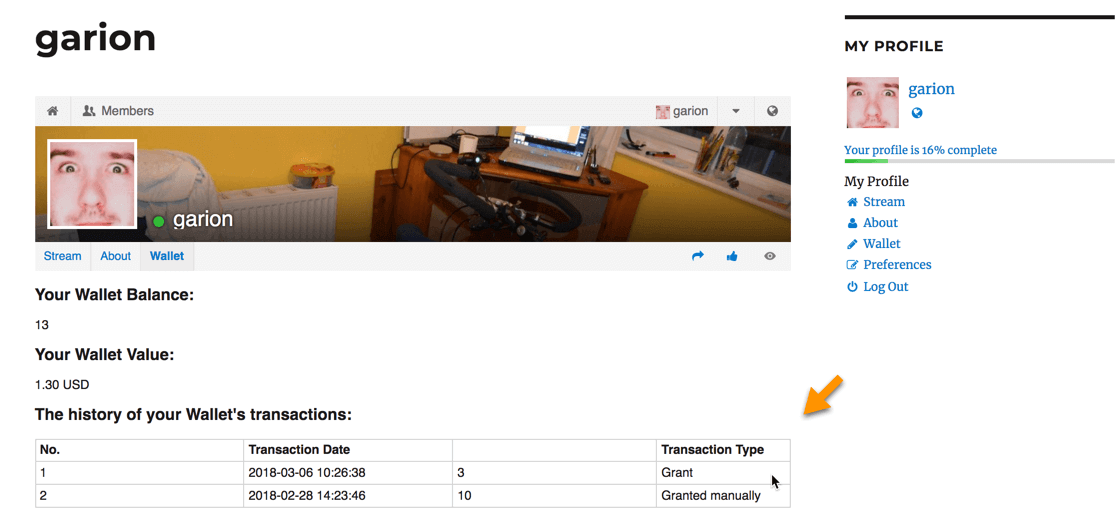The image size is (1119, 526).
Task: Switch to the Stream tab
Action: point(62,256)
